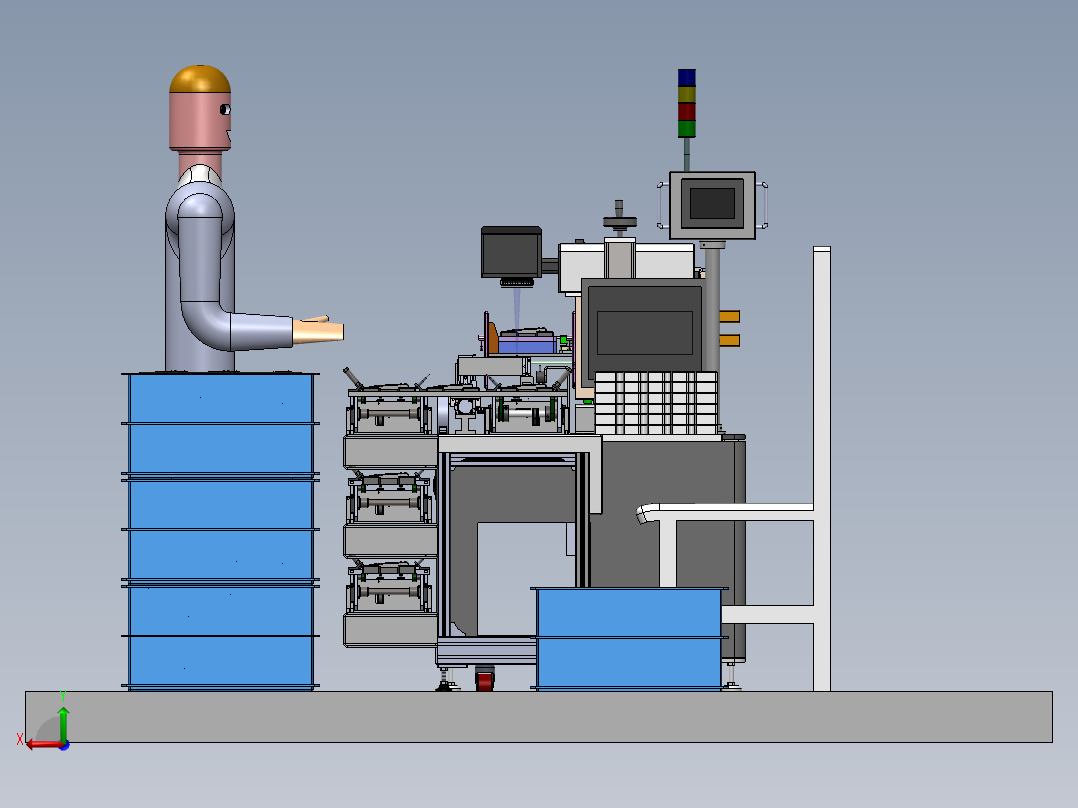This screenshot has width=1078, height=808.
Task: Select the thin pole of the signal tower
Action: 686,155
